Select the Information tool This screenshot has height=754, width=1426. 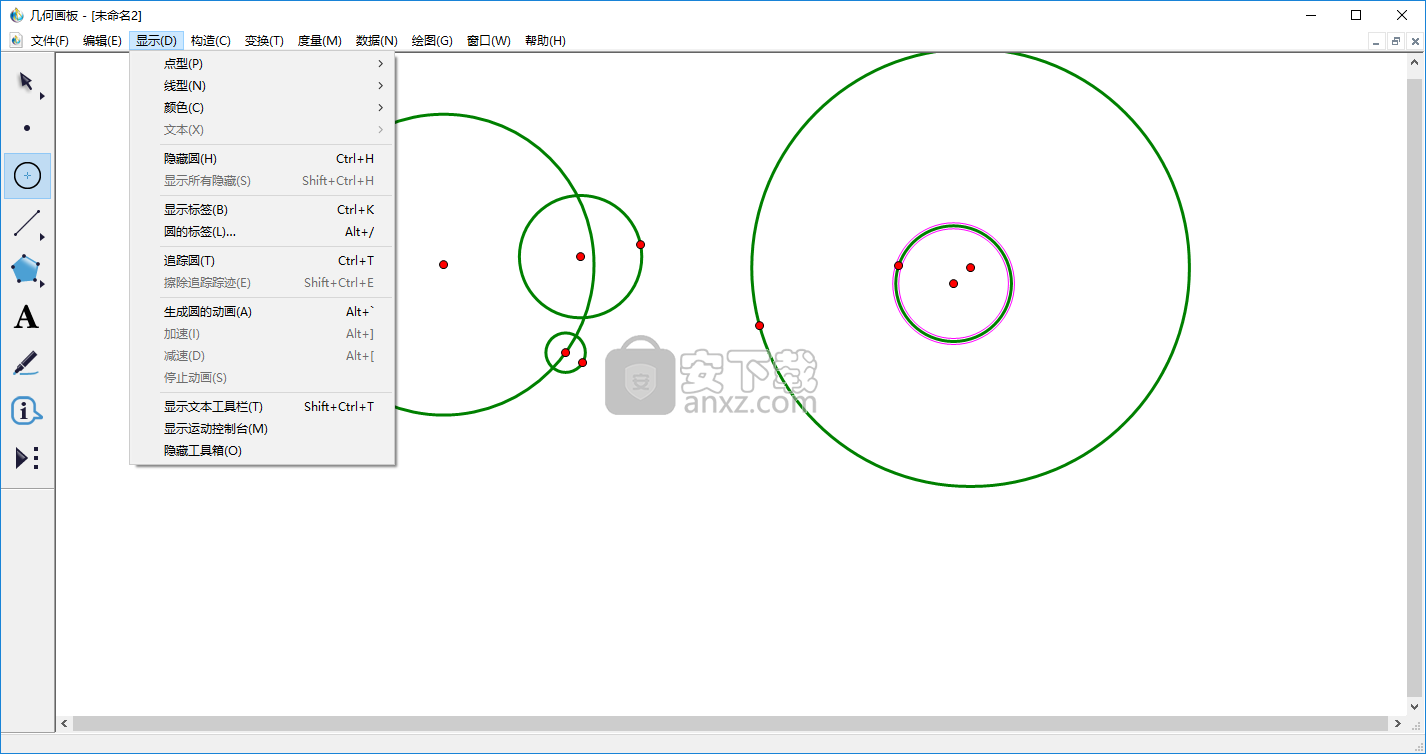click(x=27, y=411)
